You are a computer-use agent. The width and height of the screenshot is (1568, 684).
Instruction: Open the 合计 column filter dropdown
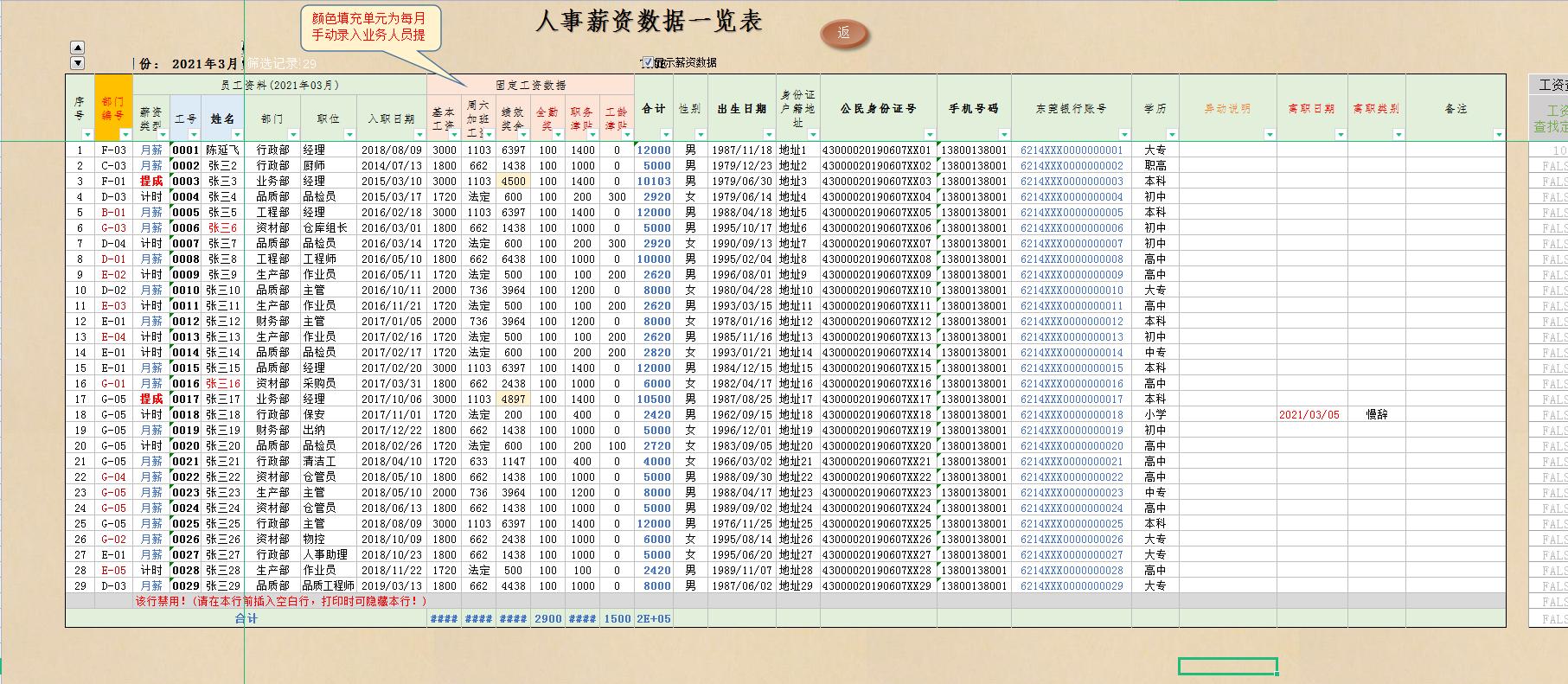pyautogui.click(x=666, y=134)
